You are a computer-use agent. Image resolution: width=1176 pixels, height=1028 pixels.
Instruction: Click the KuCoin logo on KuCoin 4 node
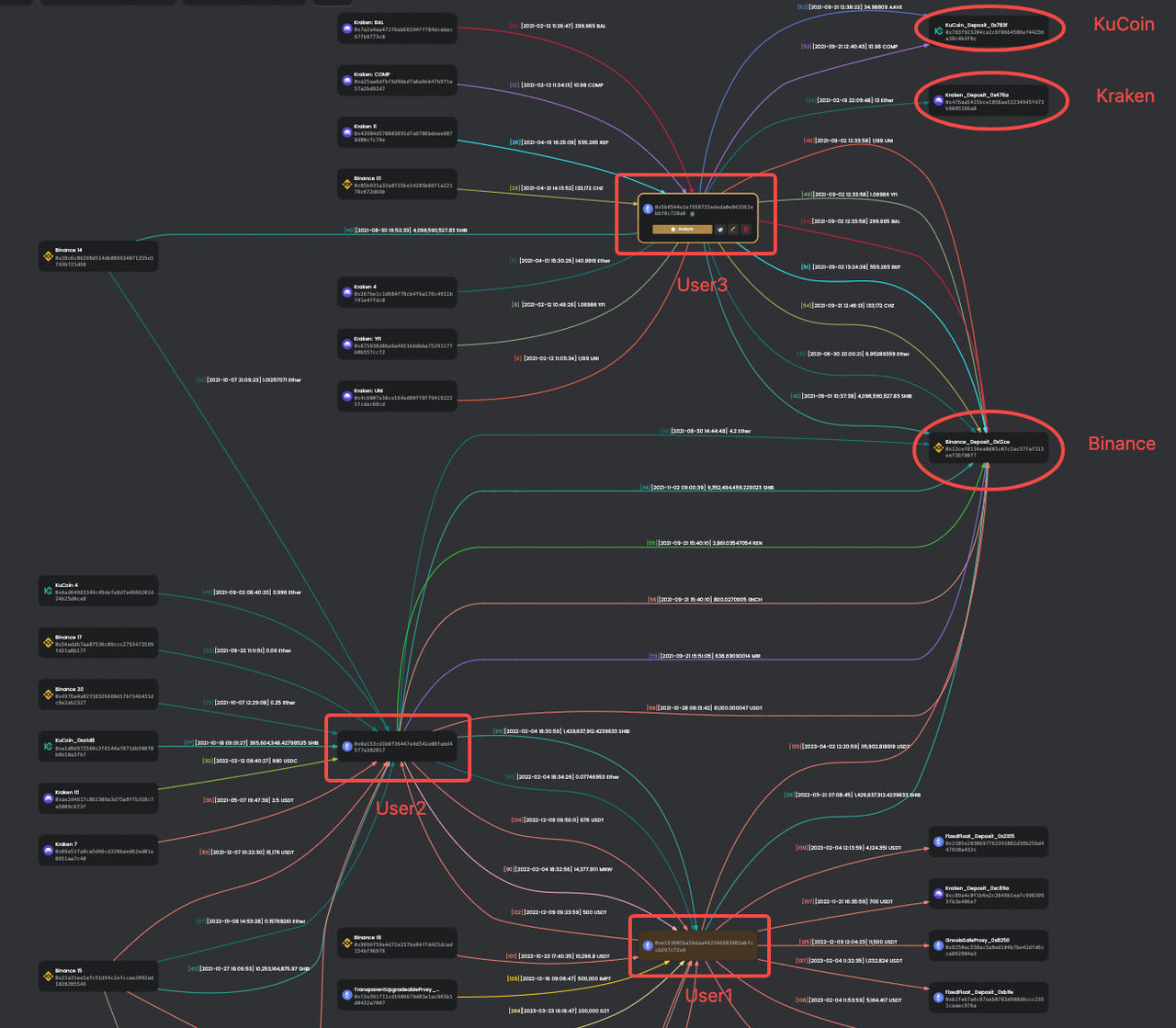pos(48,592)
